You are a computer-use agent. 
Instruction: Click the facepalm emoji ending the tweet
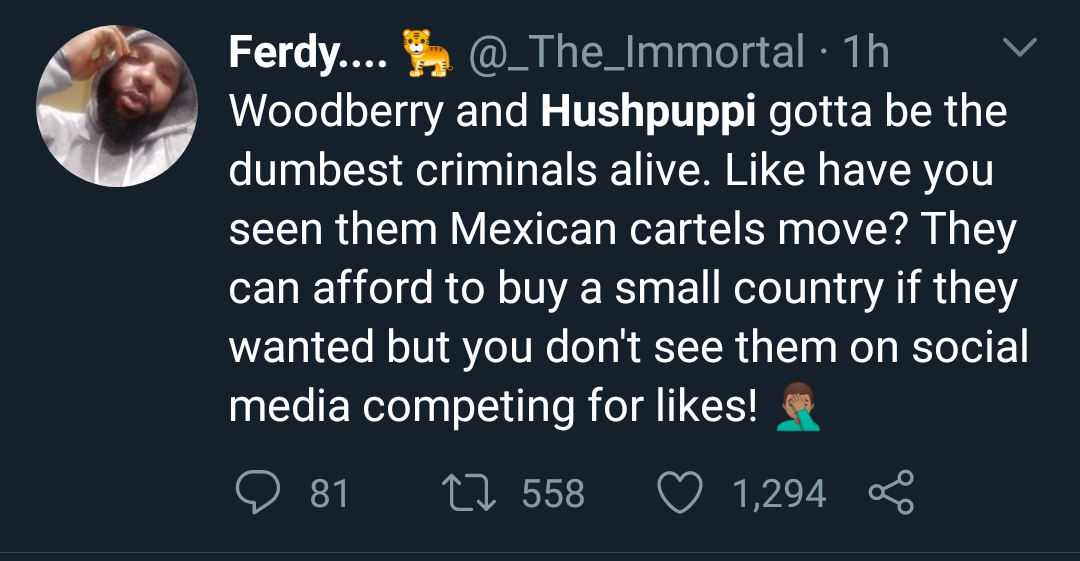coord(799,408)
